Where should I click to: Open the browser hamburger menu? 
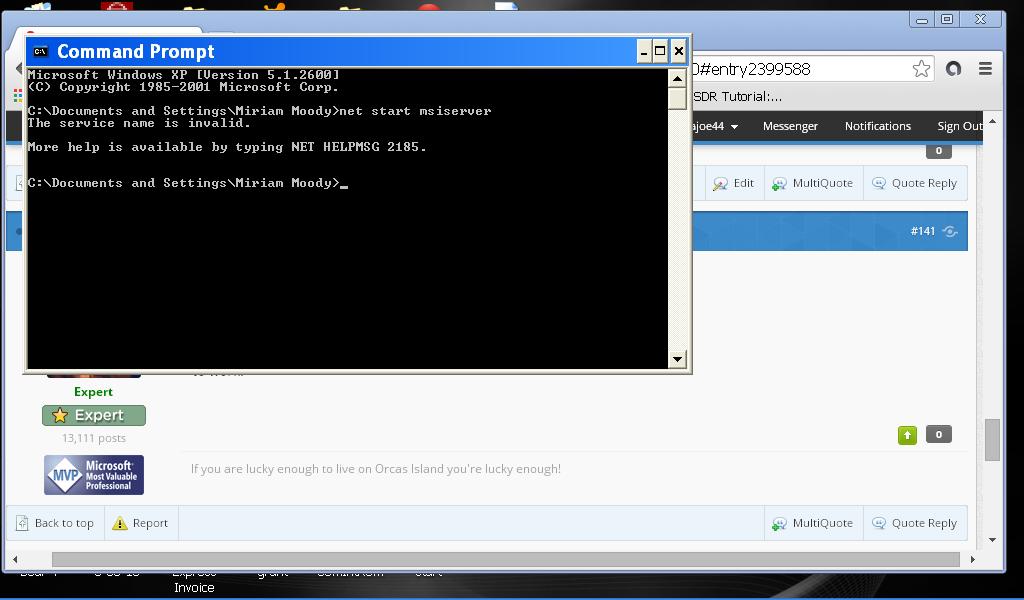tap(985, 69)
